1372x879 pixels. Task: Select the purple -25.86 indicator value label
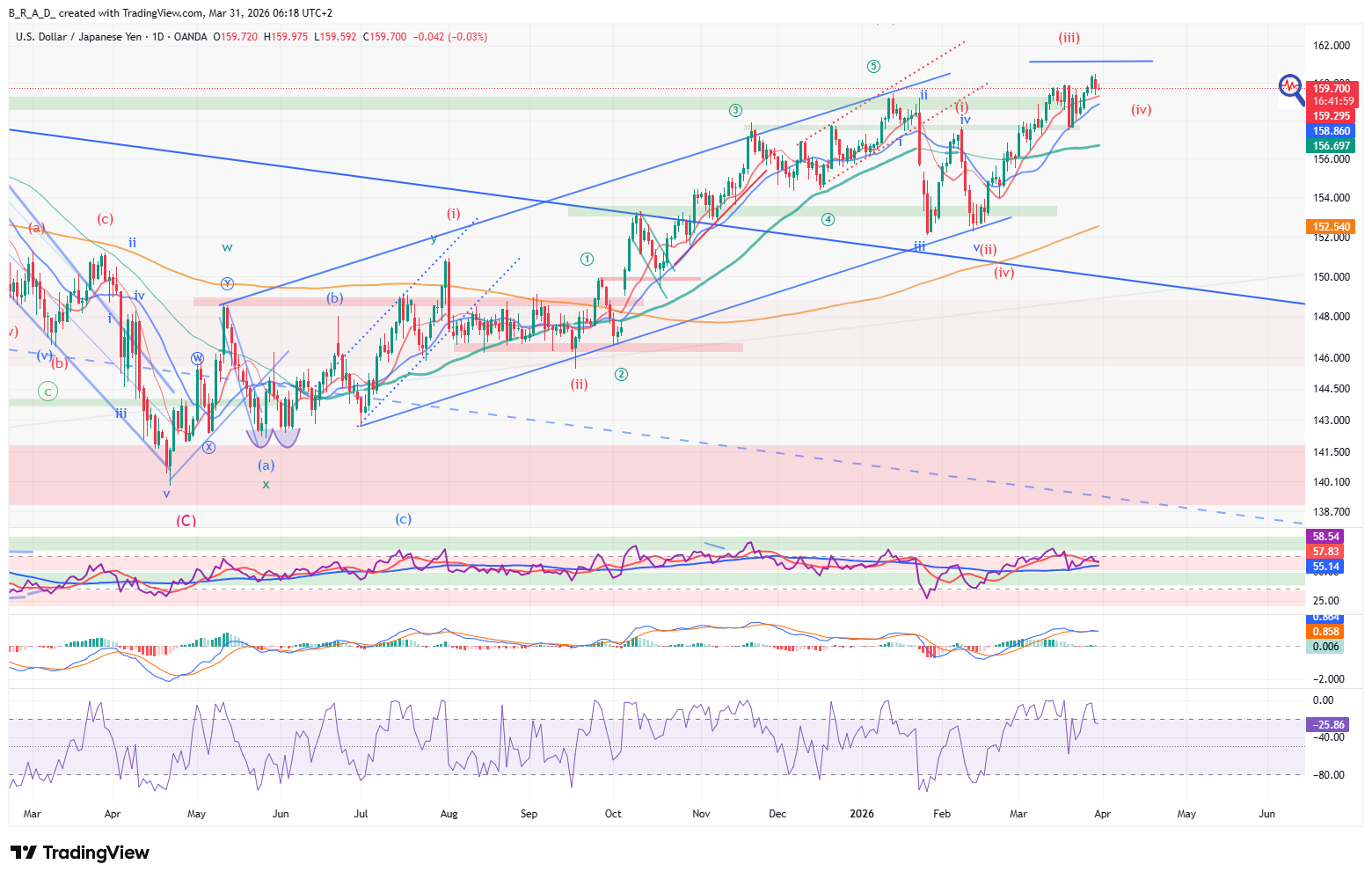pos(1328,725)
